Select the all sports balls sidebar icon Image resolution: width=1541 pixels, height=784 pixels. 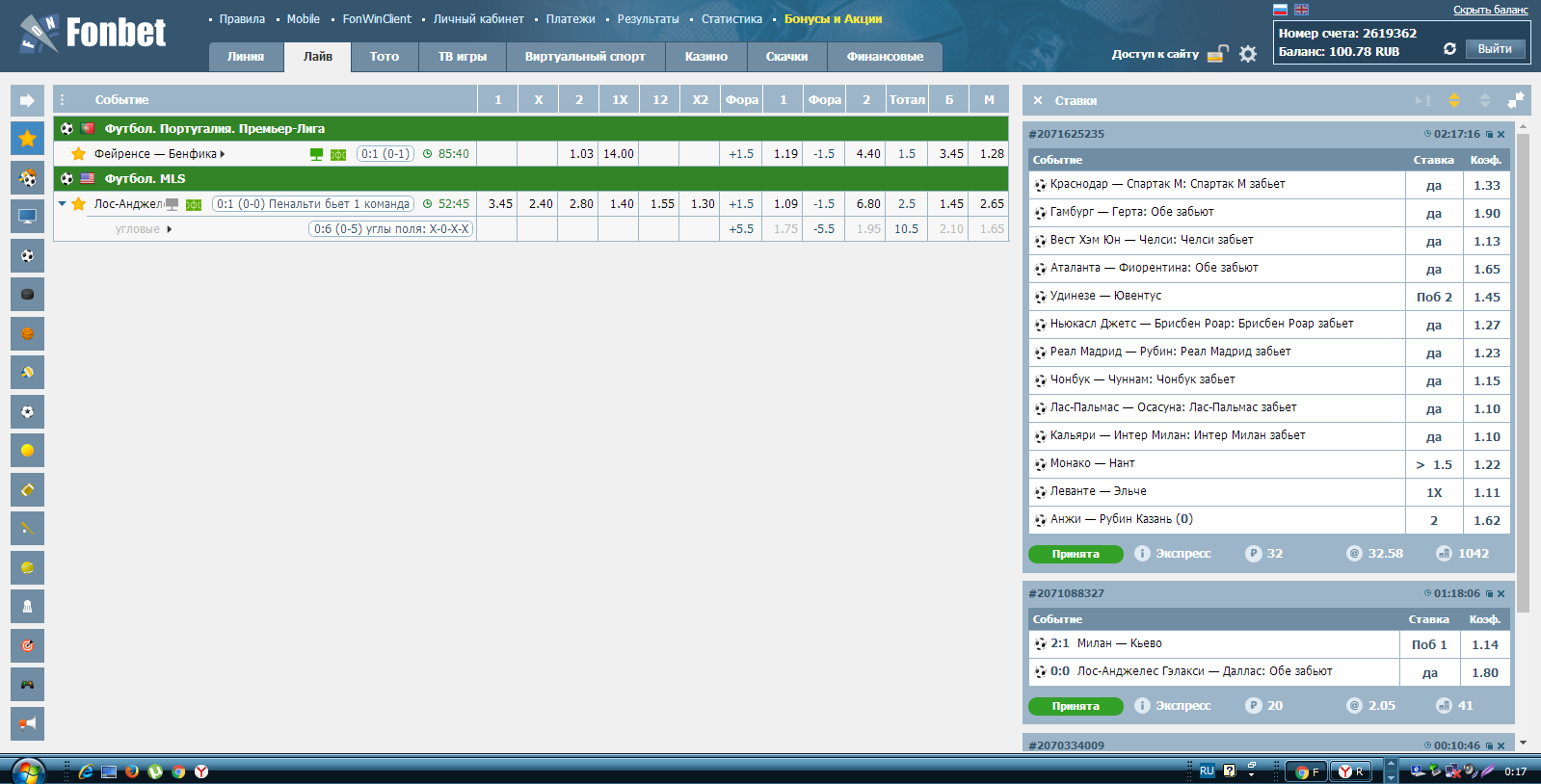[x=27, y=178]
